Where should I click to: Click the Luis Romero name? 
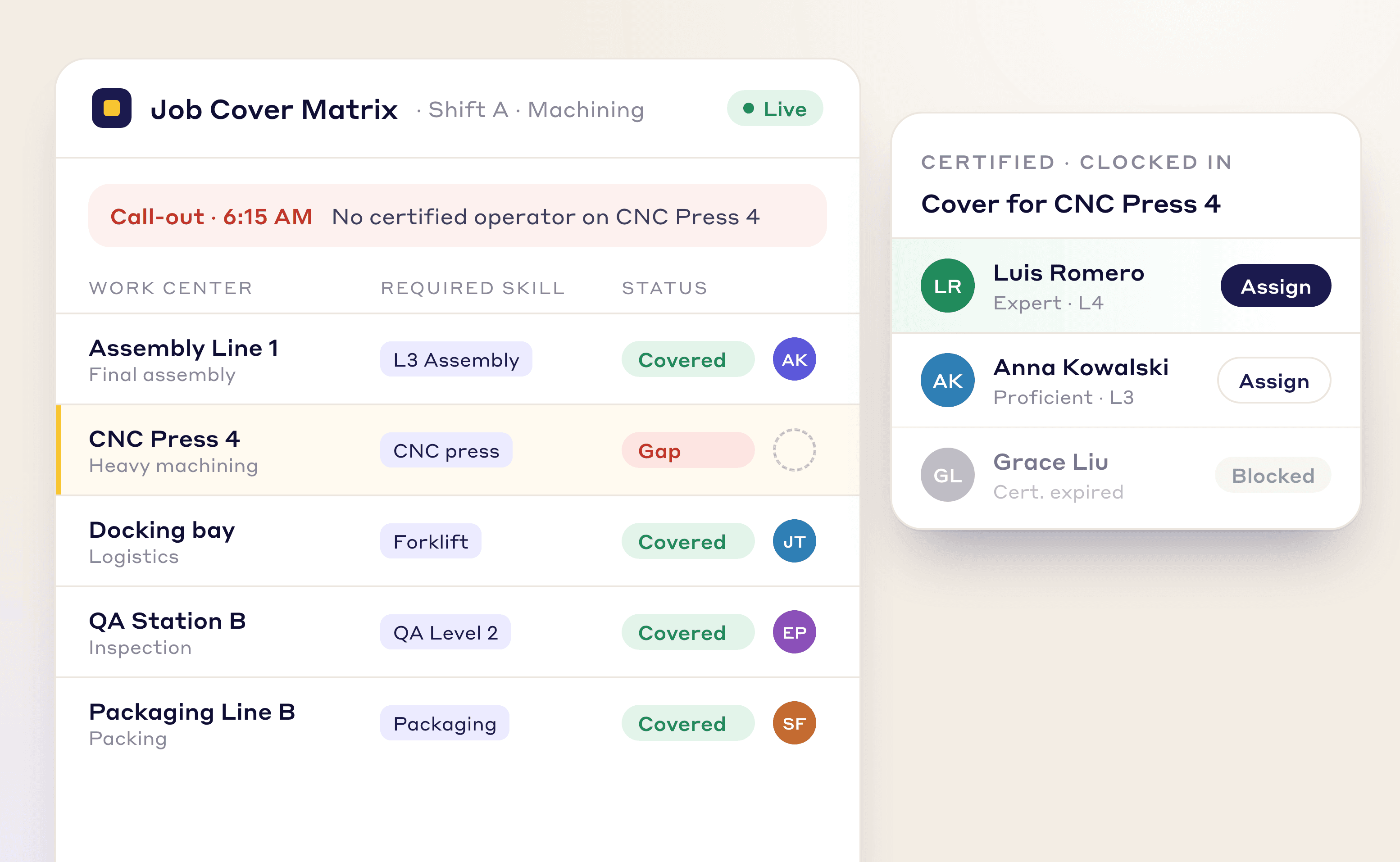(1068, 272)
